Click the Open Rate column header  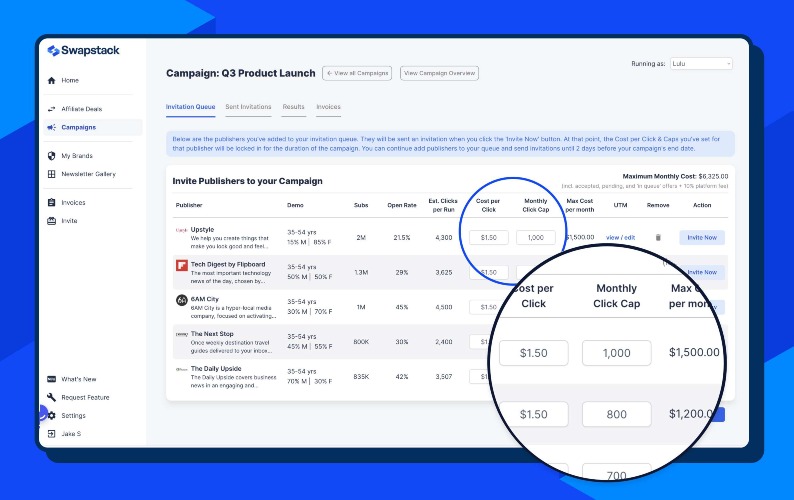tap(402, 205)
